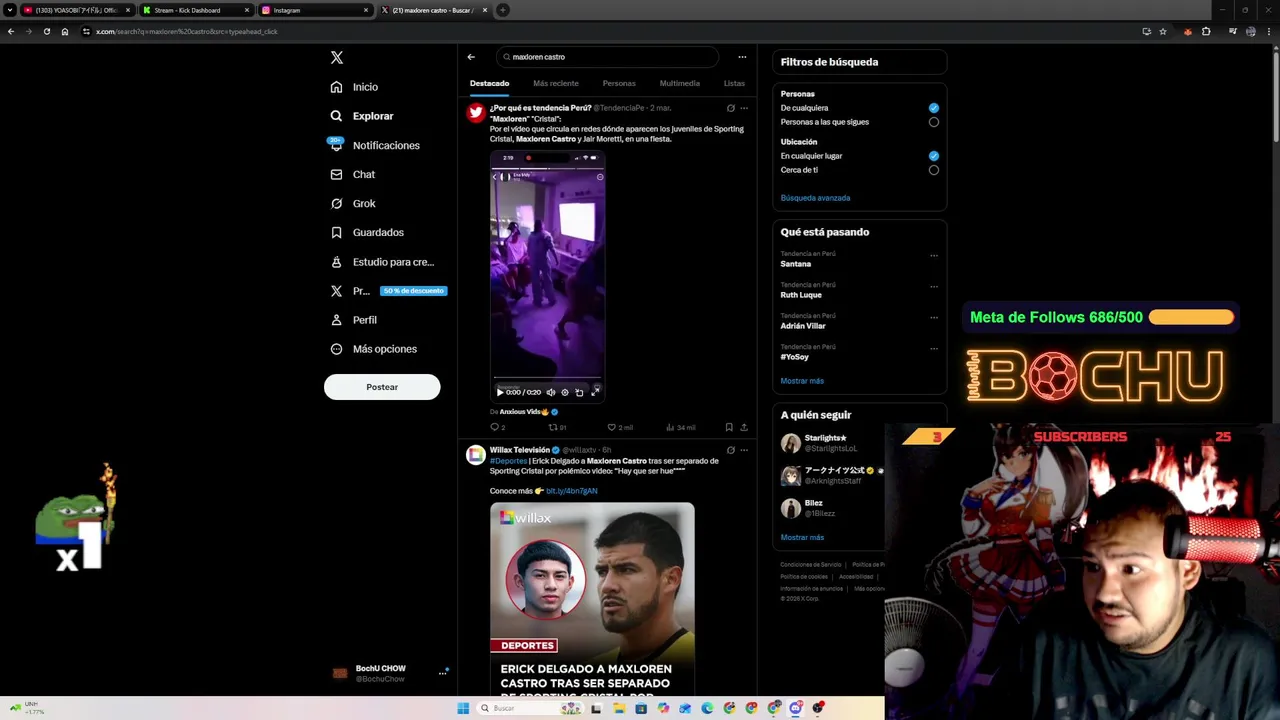This screenshot has width=1280, height=720.
Task: Open Microsoft Edge from the taskbar
Action: 707,708
